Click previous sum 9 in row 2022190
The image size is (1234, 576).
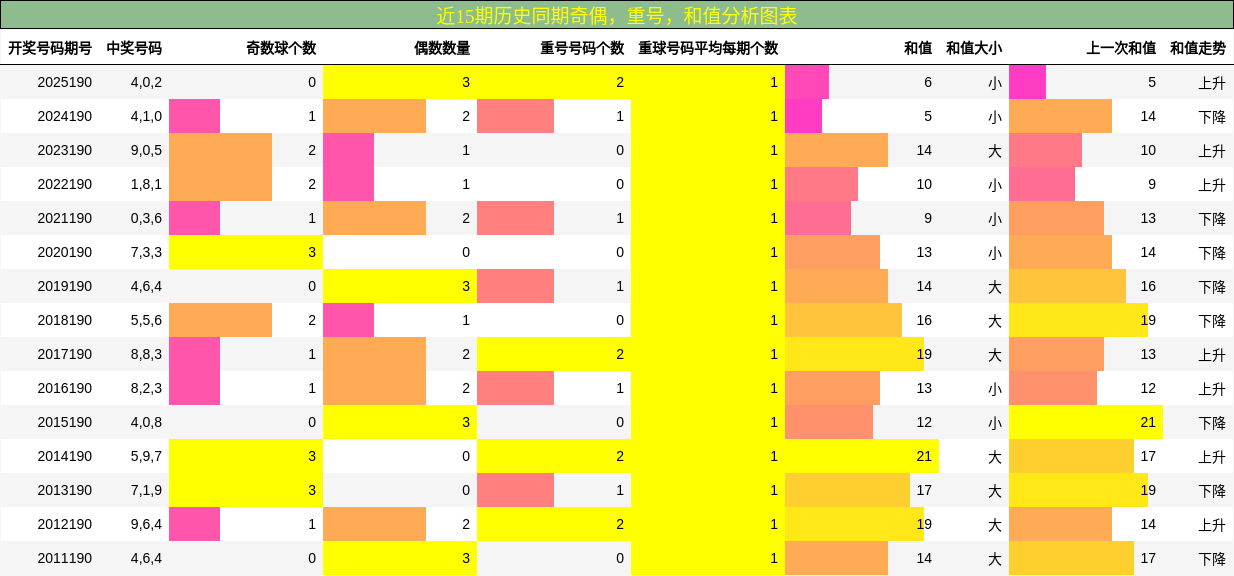(x=1152, y=184)
